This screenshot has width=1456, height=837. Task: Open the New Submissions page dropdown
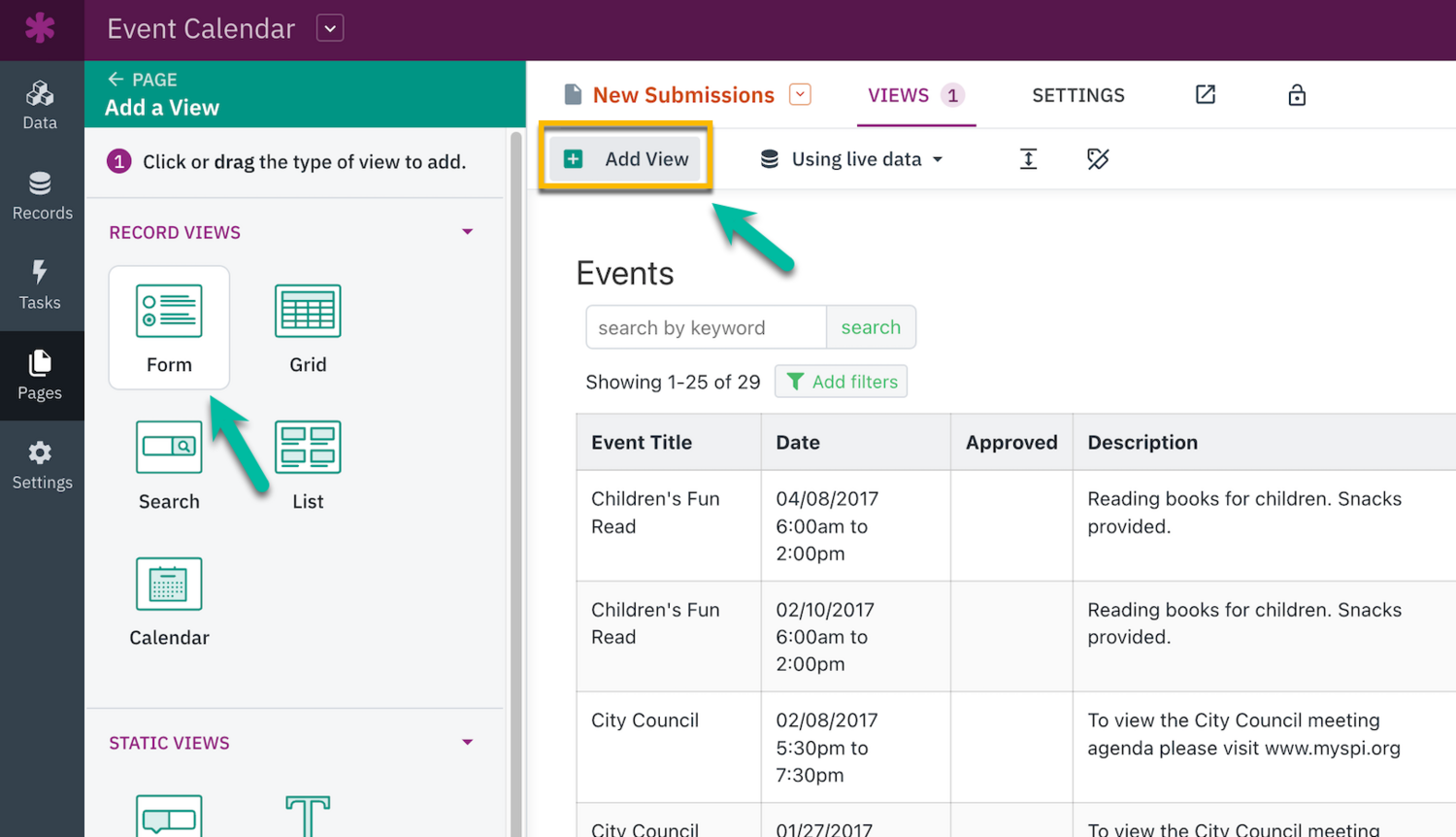click(x=799, y=94)
